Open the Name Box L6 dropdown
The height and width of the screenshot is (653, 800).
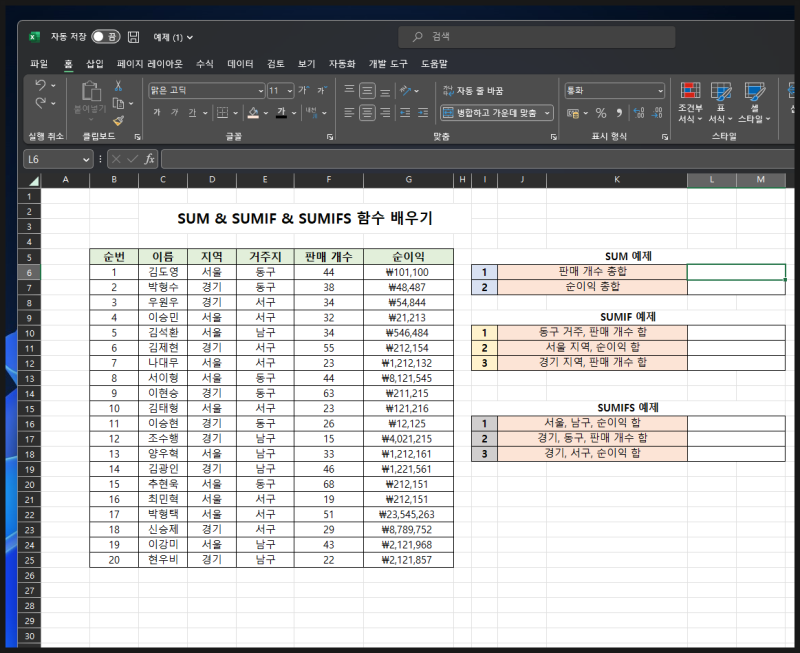click(x=86, y=160)
